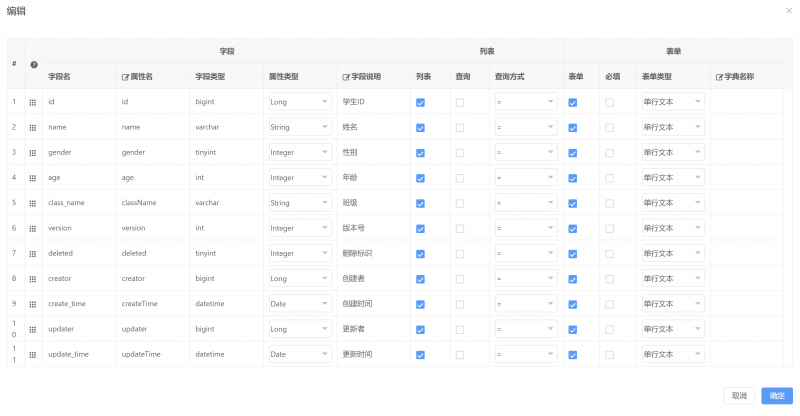Close the 编辑 dialog with the X icon
Viewport: 800px width, 416px height.
point(789,10)
